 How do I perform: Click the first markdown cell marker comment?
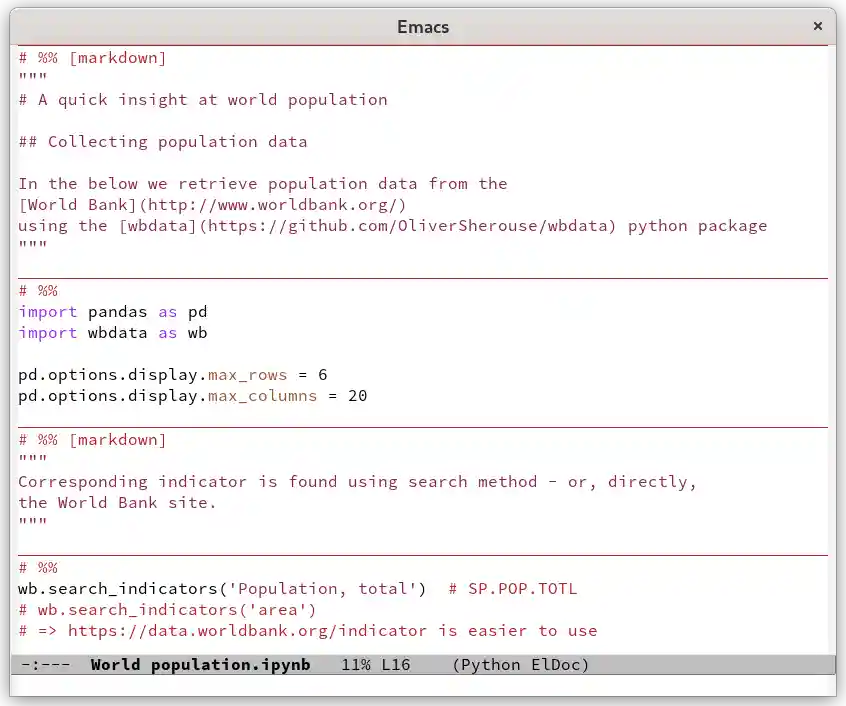(x=92, y=57)
